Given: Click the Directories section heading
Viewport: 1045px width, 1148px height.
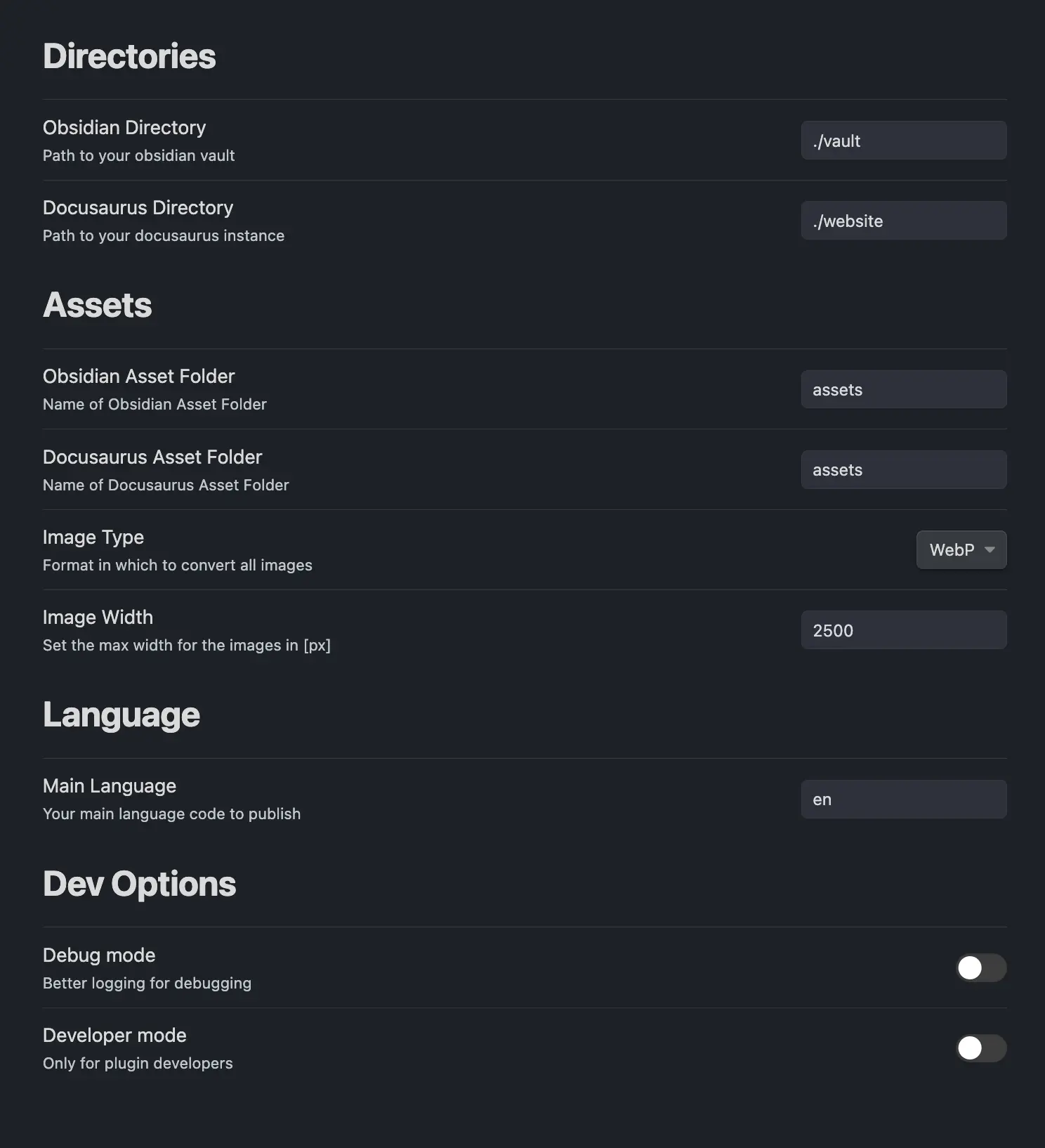Looking at the screenshot, I should click(129, 56).
